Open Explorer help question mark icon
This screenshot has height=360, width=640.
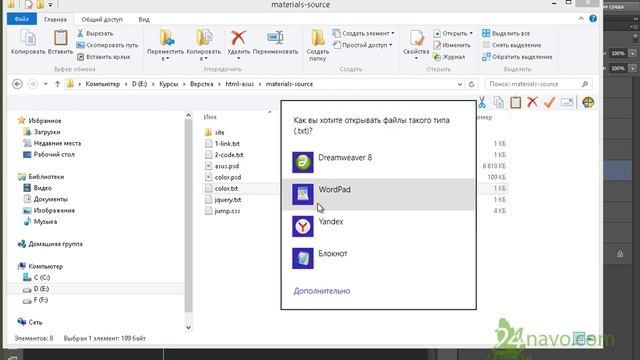pos(593,19)
